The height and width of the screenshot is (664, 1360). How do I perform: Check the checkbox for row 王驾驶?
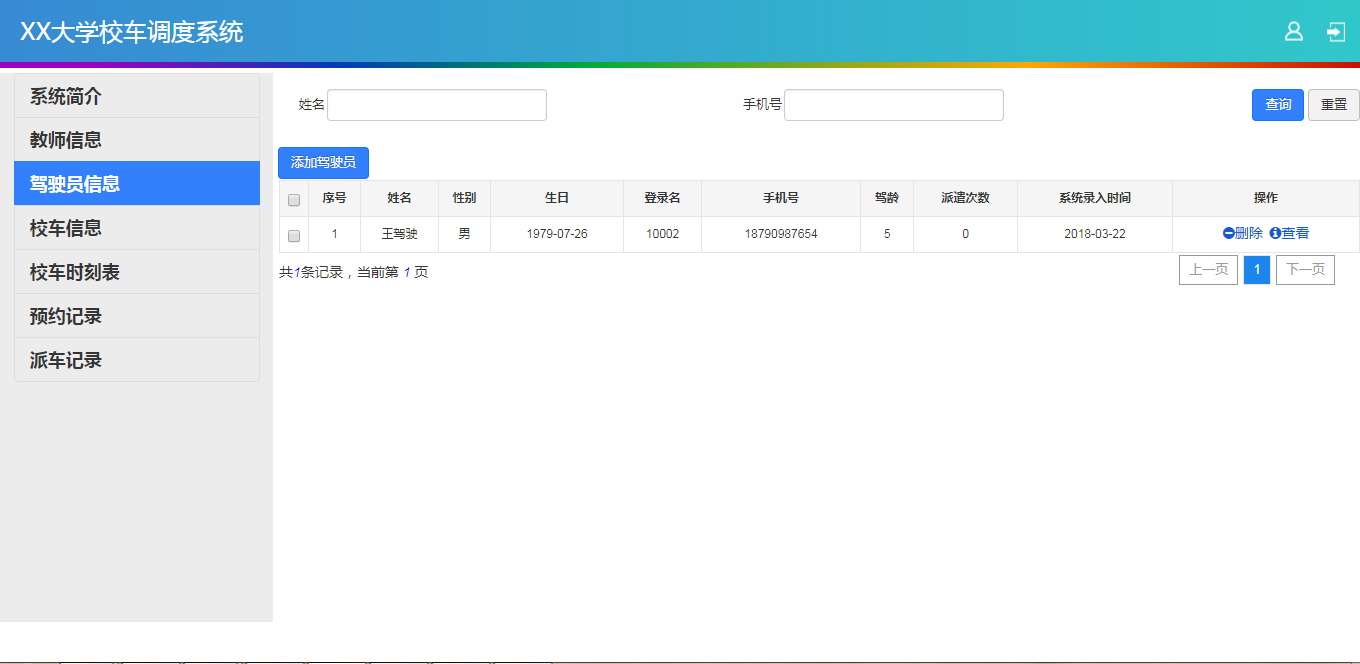[x=294, y=235]
